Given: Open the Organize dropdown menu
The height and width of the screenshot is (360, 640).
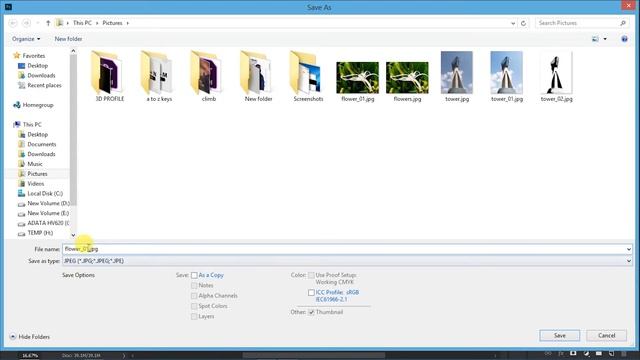Looking at the screenshot, I should point(26,39).
